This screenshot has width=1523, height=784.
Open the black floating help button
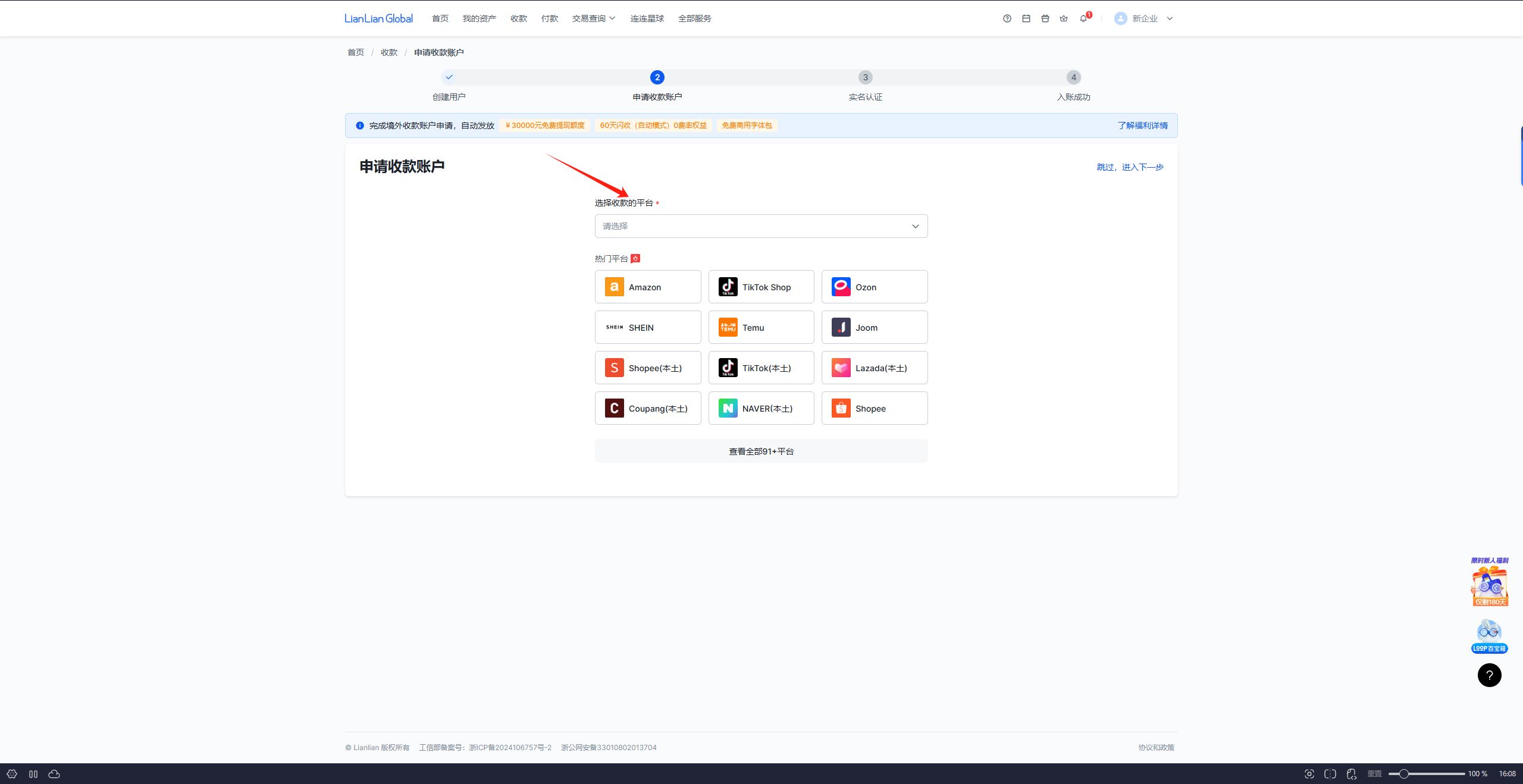pos(1489,675)
